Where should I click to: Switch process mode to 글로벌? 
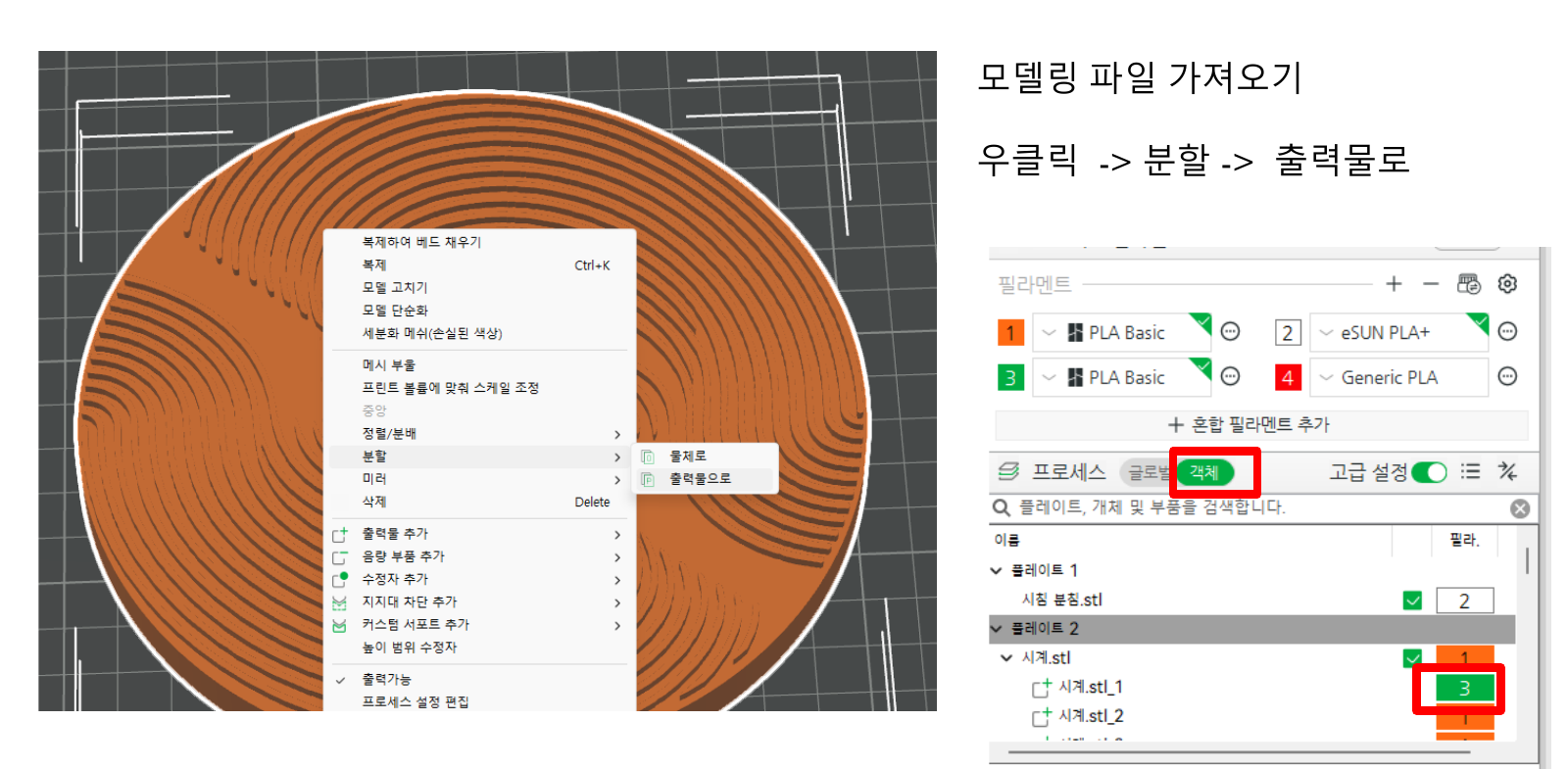[x=1147, y=472]
